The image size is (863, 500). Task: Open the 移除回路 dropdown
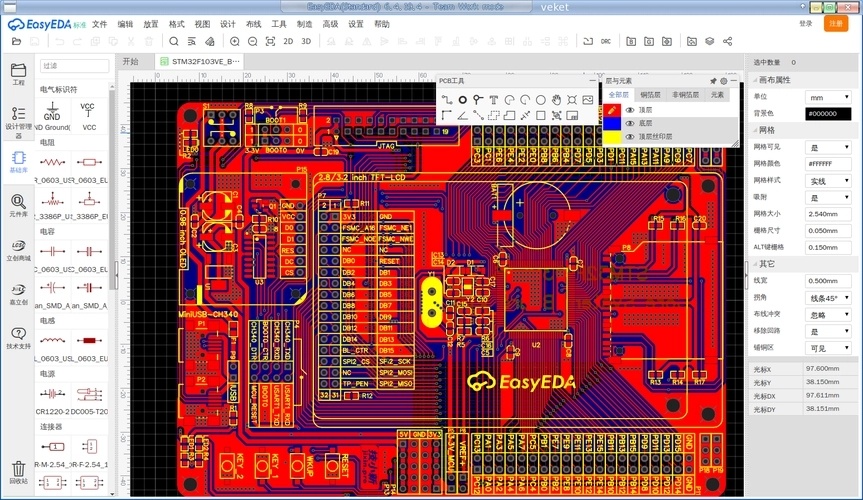828,331
